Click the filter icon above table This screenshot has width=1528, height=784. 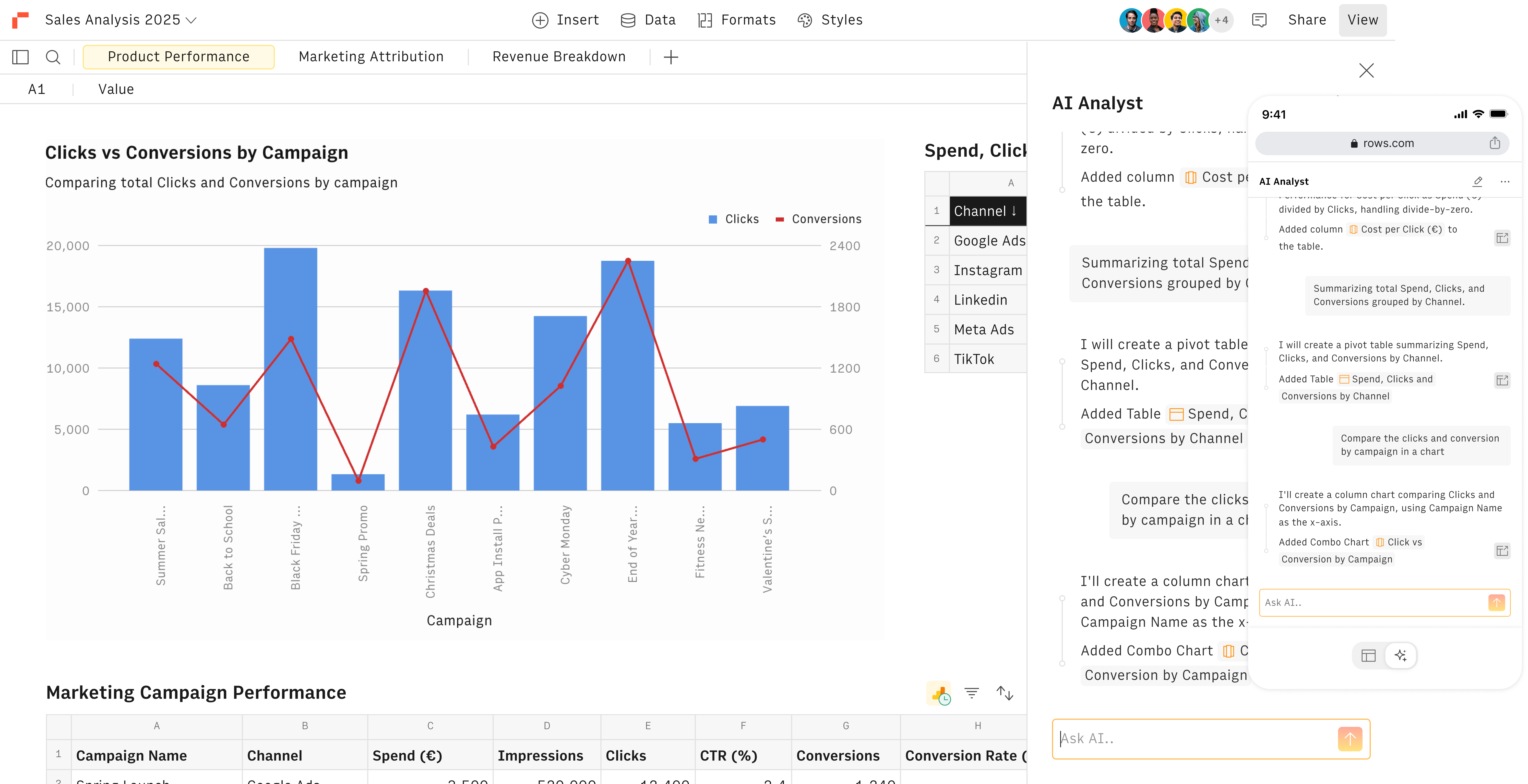[971, 693]
